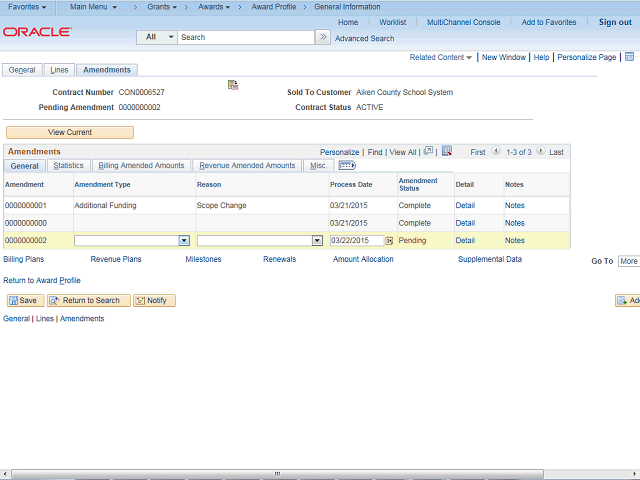
Task: Open Detail for amendment 0000000000
Action: [465, 223]
